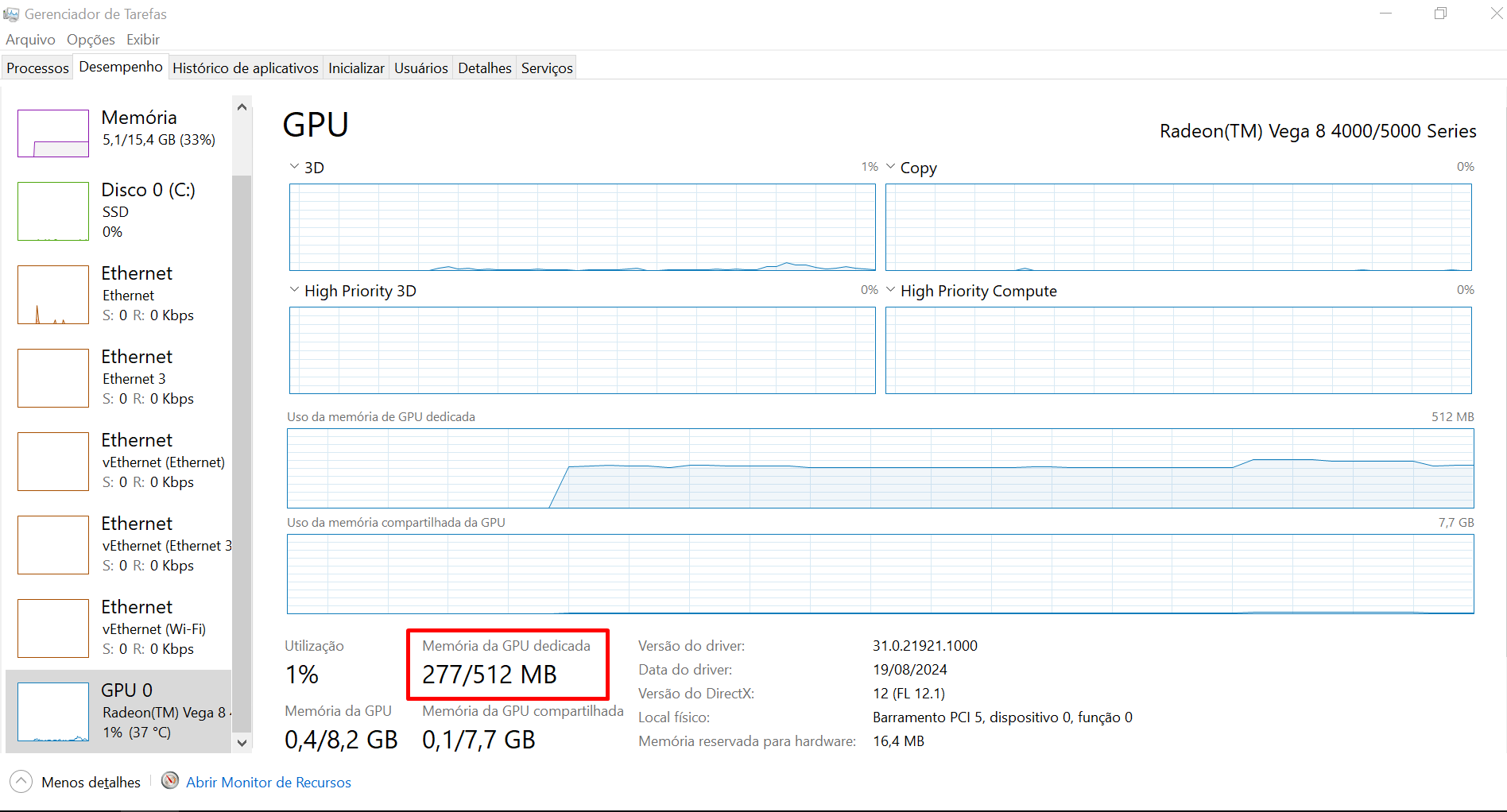
Task: Open the Exibir menu
Action: (143, 40)
